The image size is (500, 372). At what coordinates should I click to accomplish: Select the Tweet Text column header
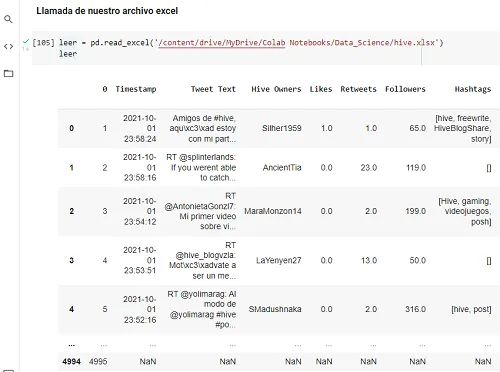click(213, 89)
